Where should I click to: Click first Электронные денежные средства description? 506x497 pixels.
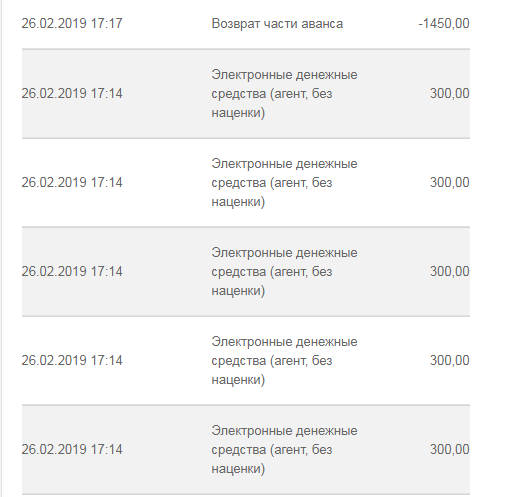pos(284,94)
